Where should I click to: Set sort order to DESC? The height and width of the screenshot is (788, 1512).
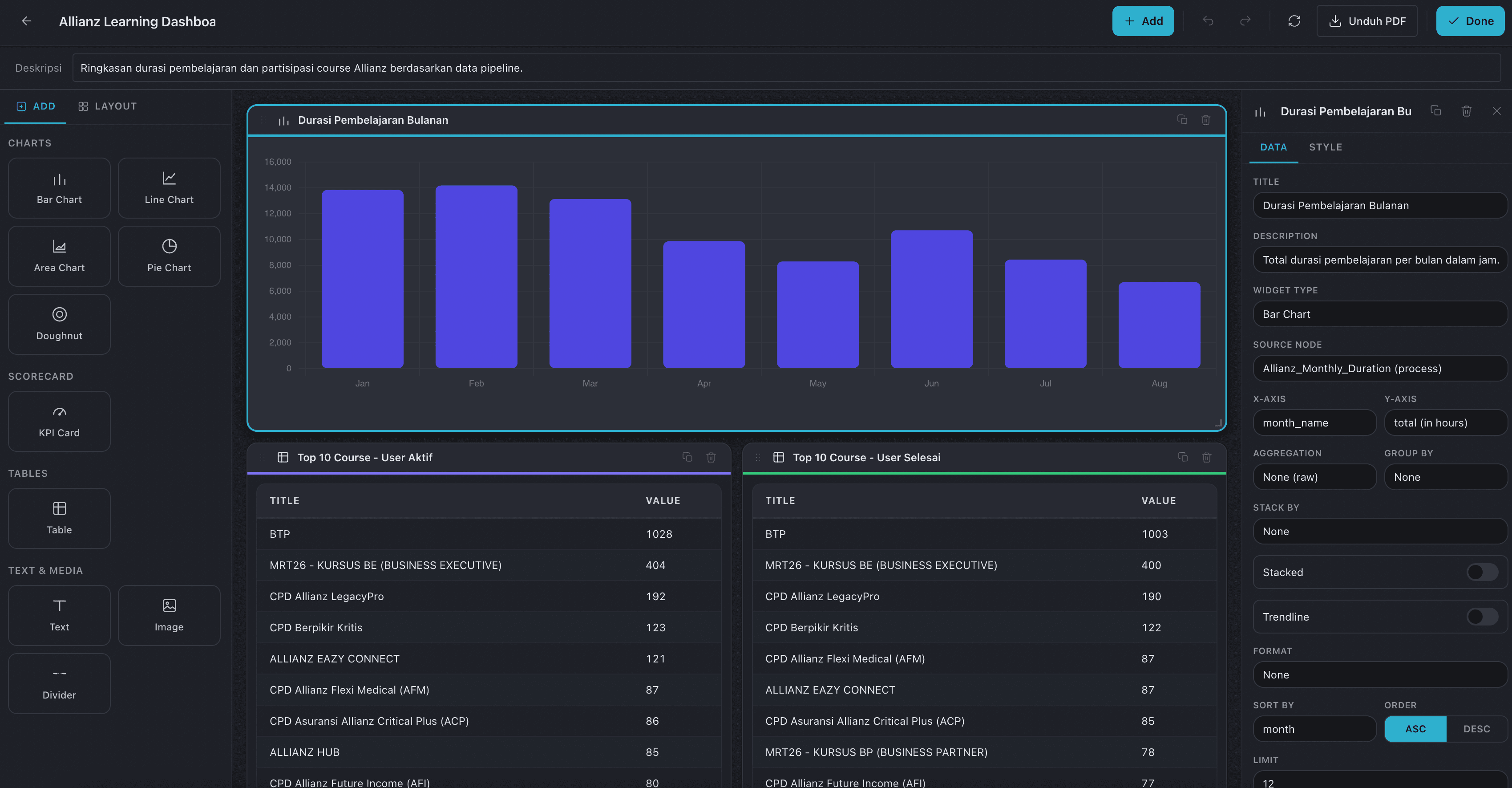point(1476,729)
